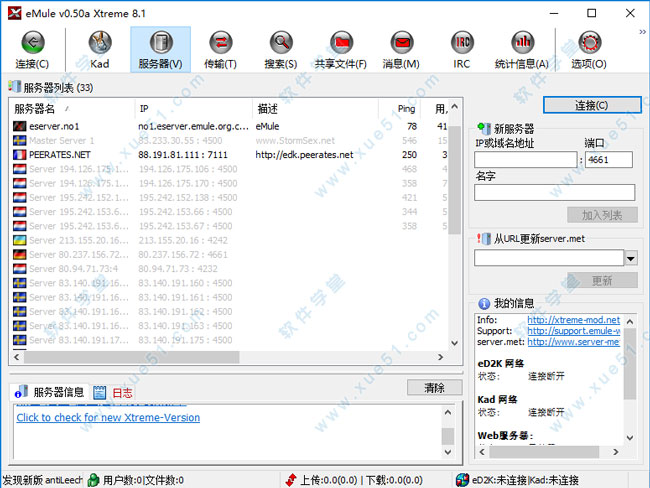Click the new server (新服务器) icon
This screenshot has width=650, height=488.
click(x=483, y=128)
